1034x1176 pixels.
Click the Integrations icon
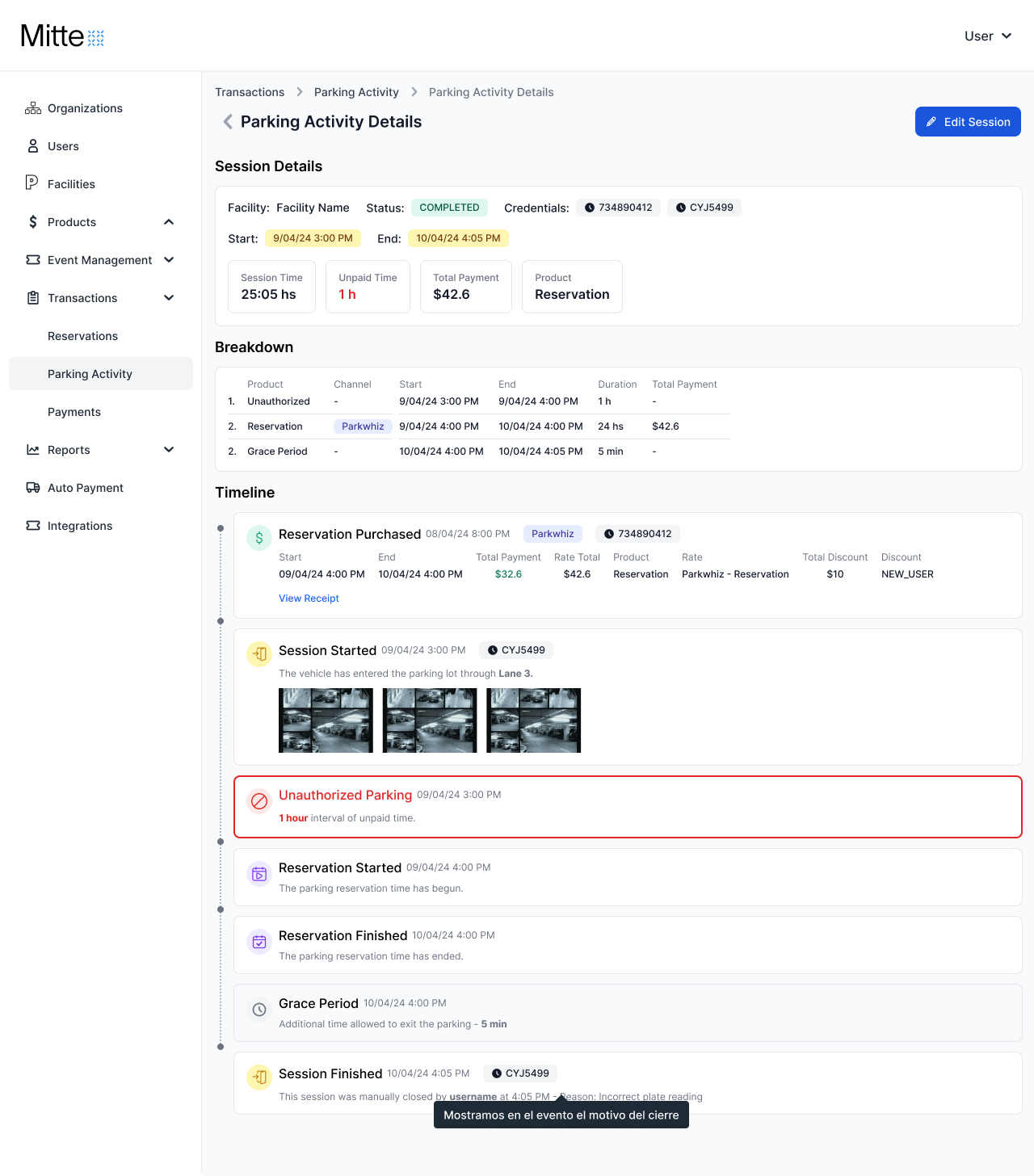pos(33,526)
